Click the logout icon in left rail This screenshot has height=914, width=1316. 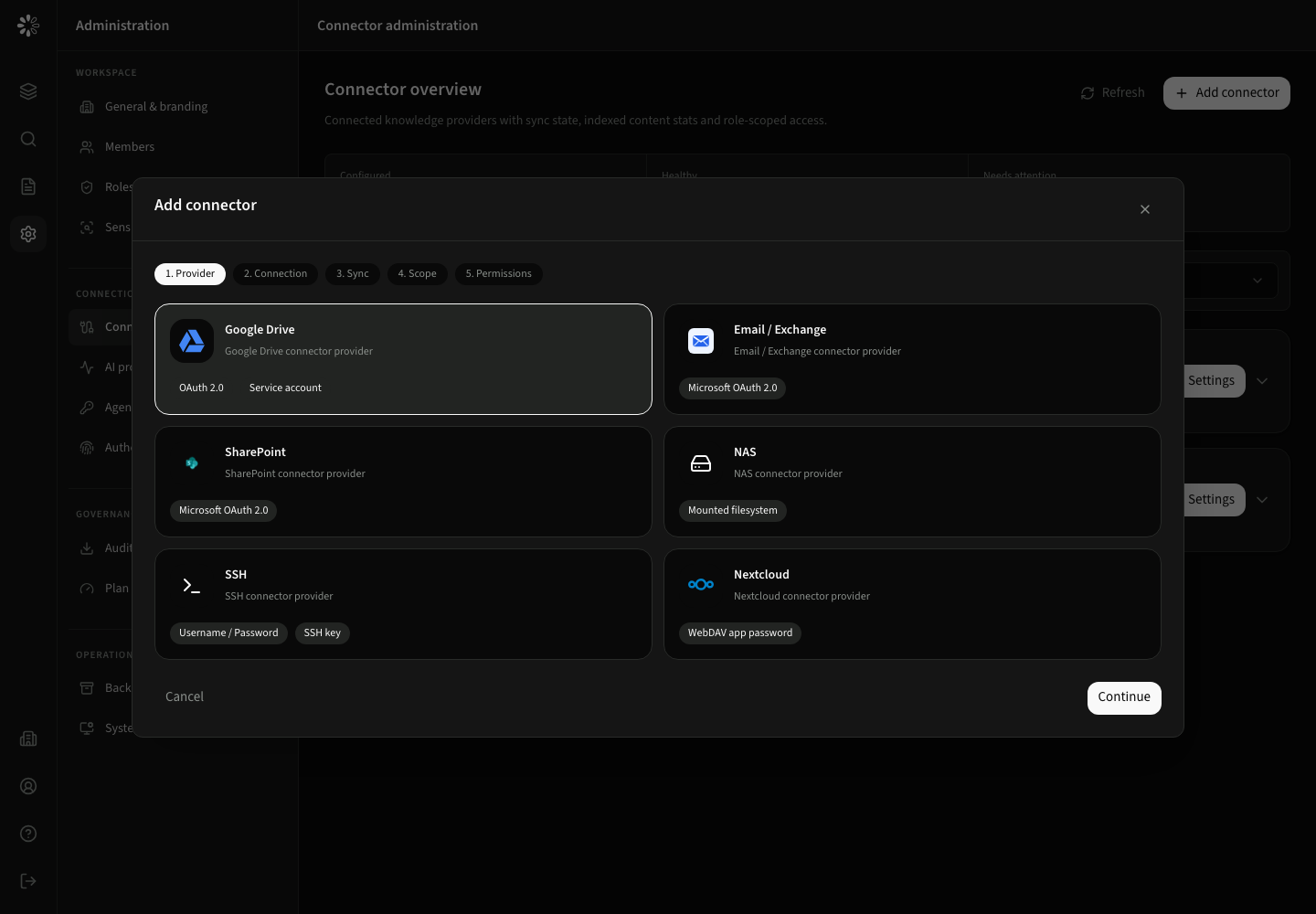(x=28, y=881)
